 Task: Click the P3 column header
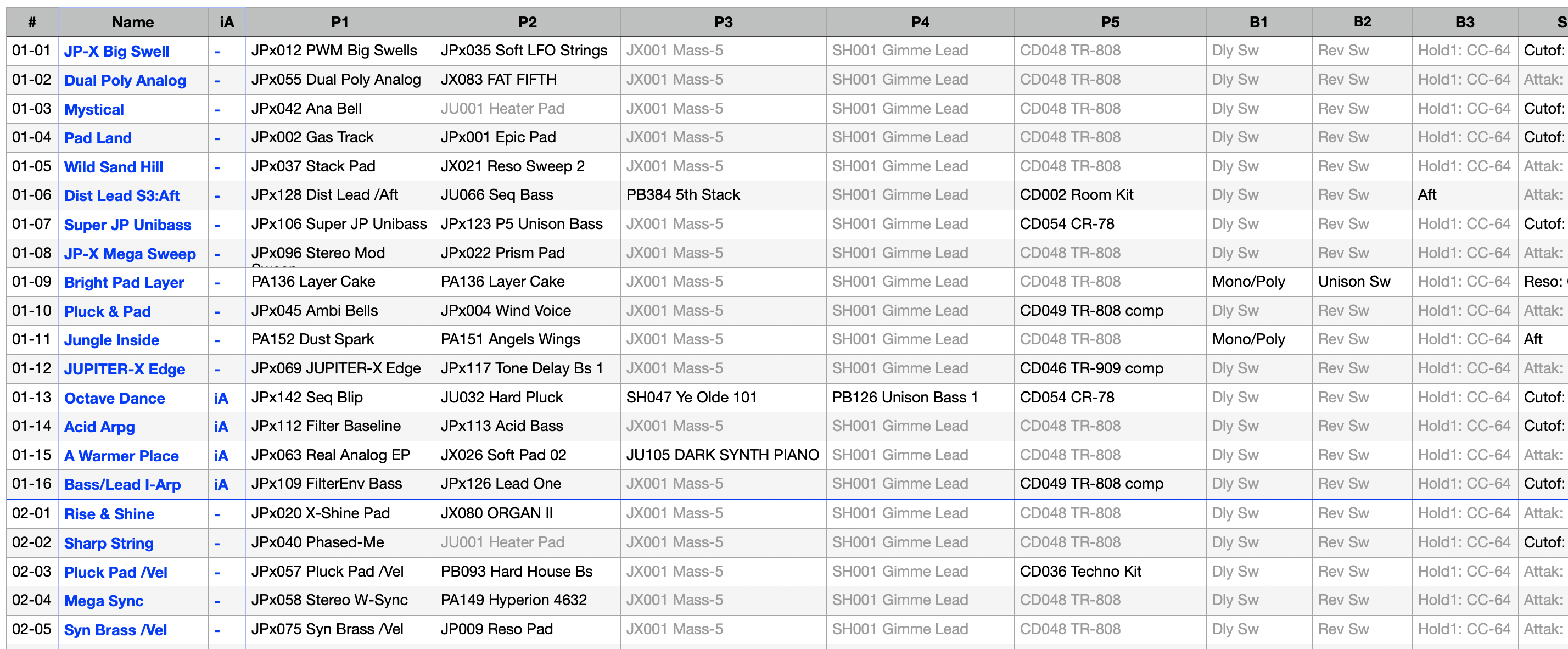pos(723,23)
